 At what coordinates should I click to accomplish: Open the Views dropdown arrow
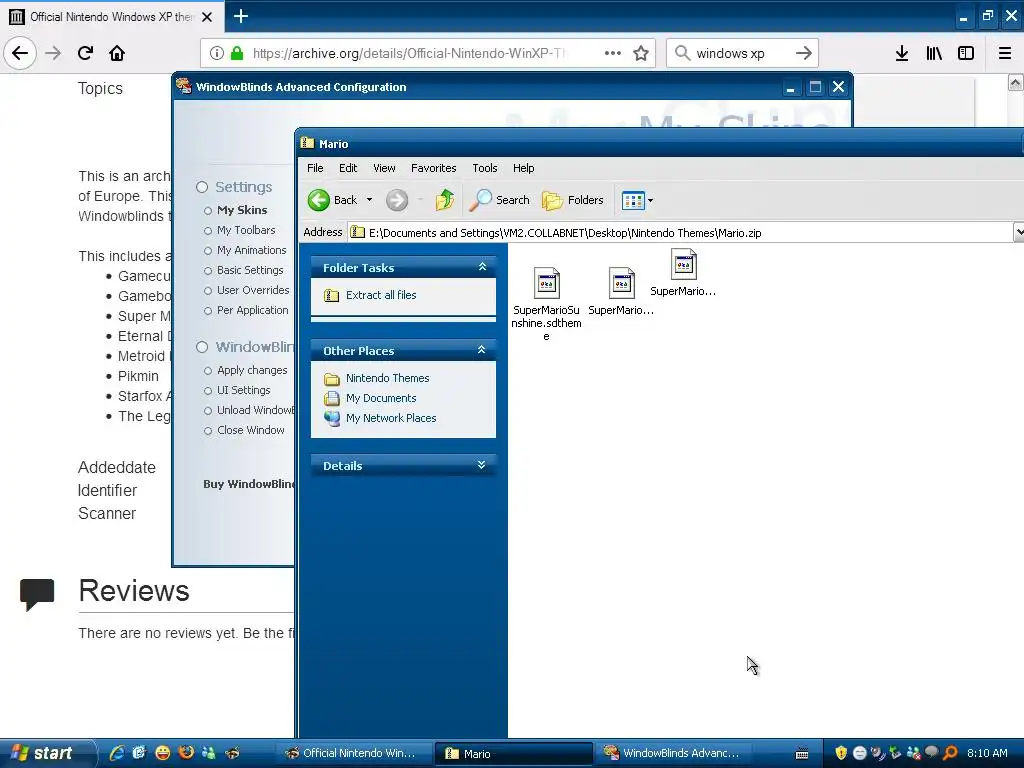[650, 200]
